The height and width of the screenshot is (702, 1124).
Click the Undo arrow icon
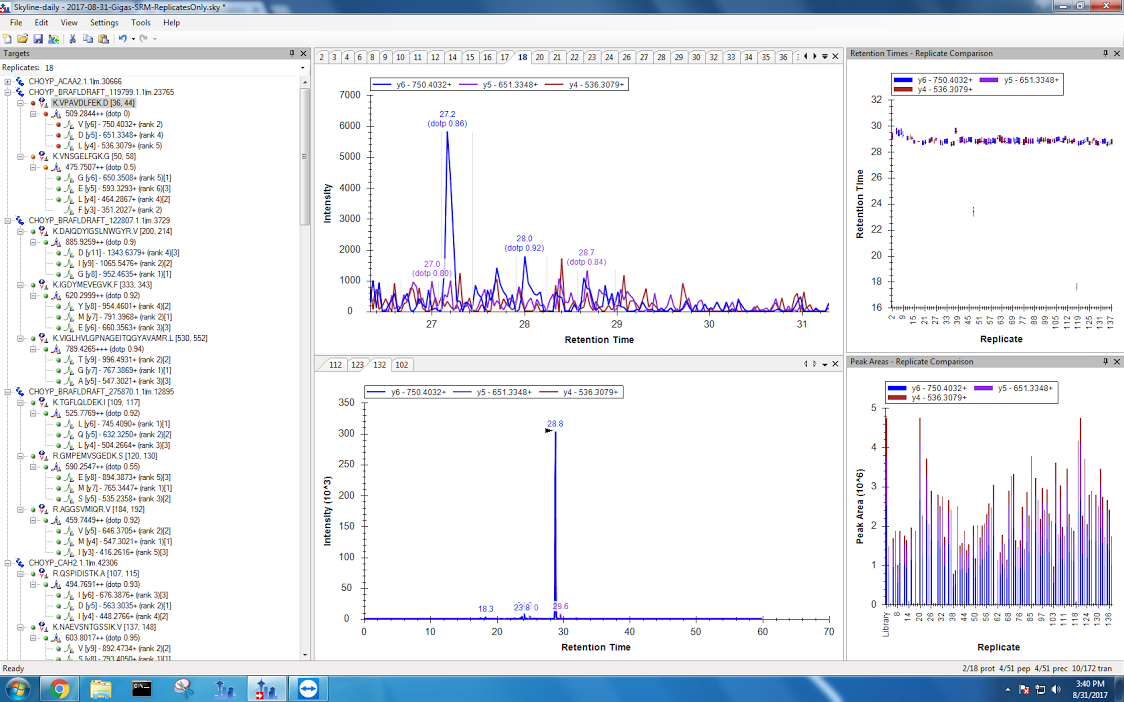pyautogui.click(x=122, y=38)
